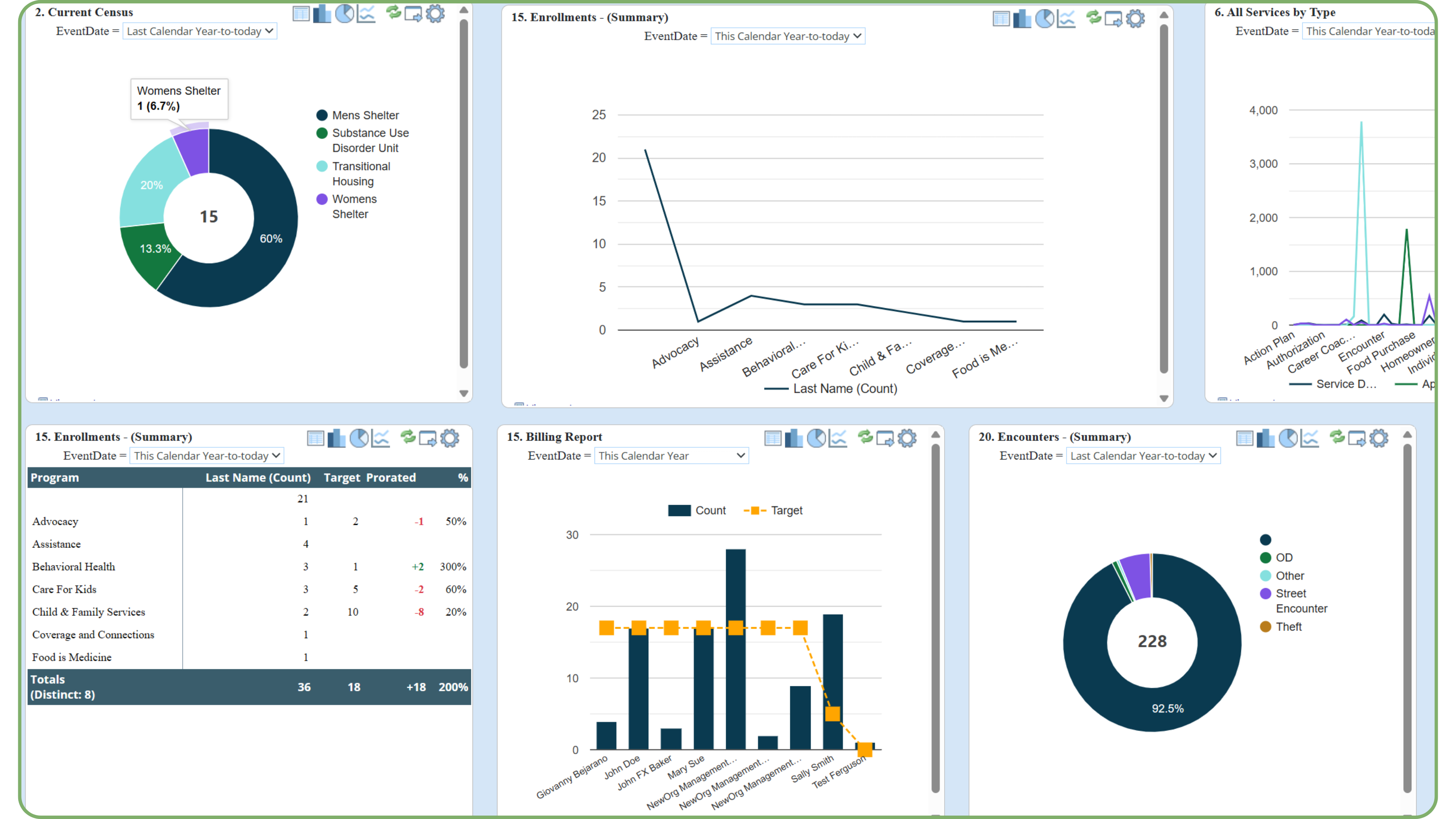Sort table by Program column header
This screenshot has width=1456, height=819.
click(x=55, y=478)
